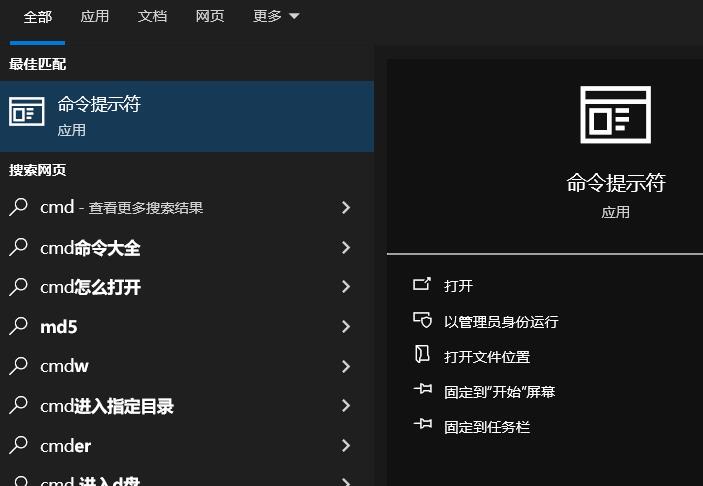Click pin icon beside 固定到任务栏
This screenshot has width=703, height=486.
point(422,424)
